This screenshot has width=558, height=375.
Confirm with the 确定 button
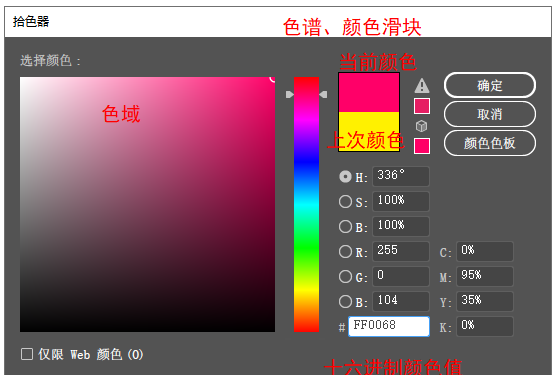pyautogui.click(x=490, y=85)
